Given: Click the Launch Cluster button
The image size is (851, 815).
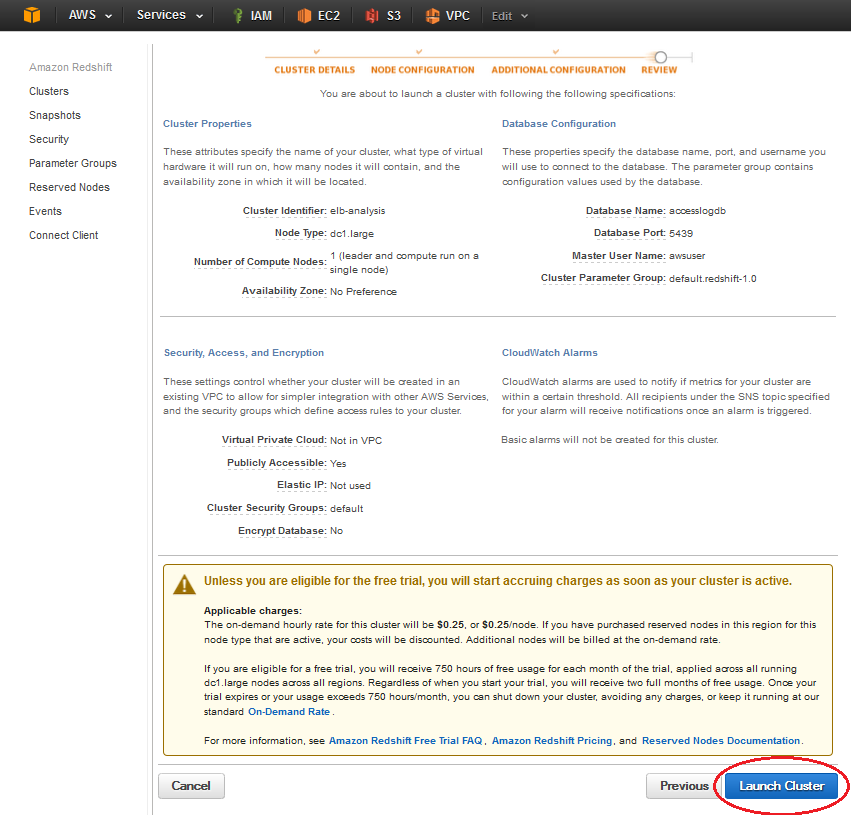Looking at the screenshot, I should pyautogui.click(x=782, y=786).
